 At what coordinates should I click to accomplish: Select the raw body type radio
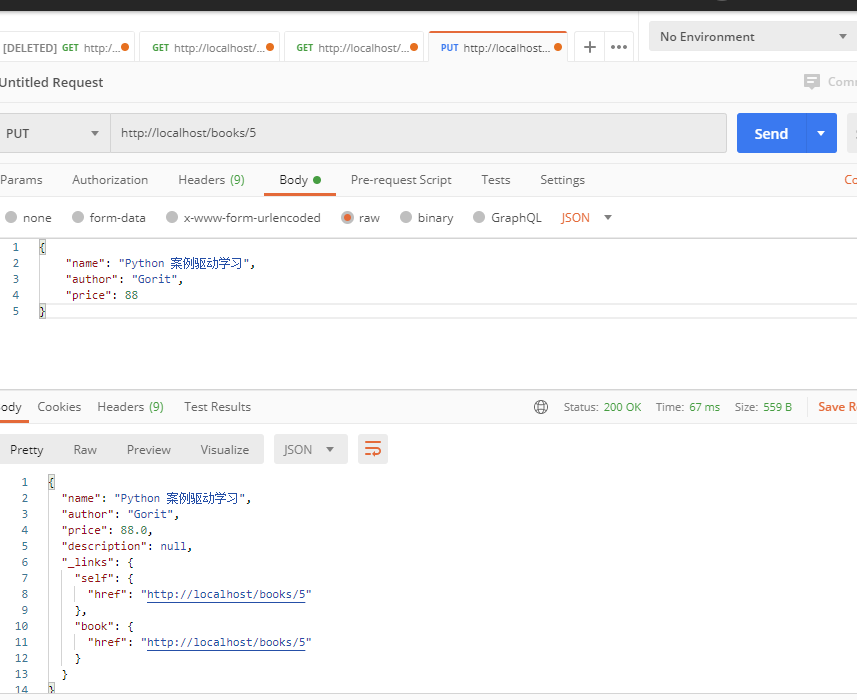348,217
